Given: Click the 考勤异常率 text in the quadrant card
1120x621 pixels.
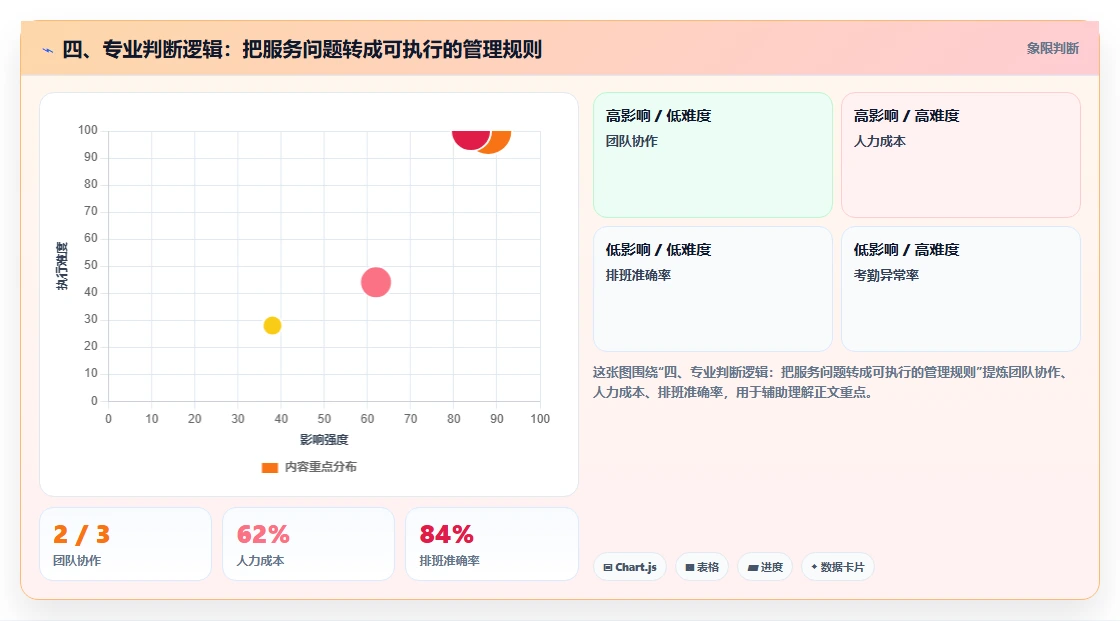Looking at the screenshot, I should click(x=886, y=275).
